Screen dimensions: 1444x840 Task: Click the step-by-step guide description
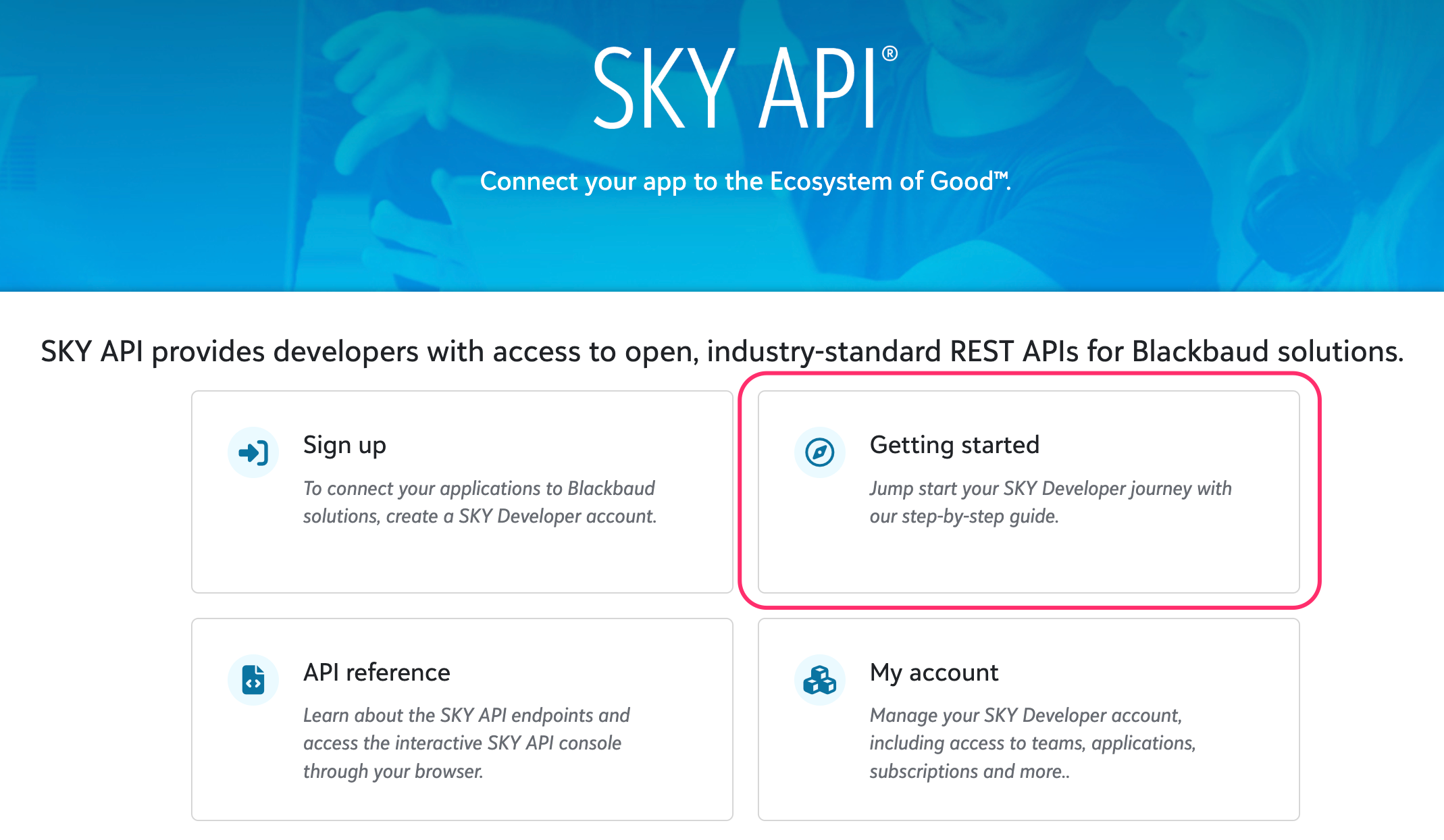pos(1050,502)
